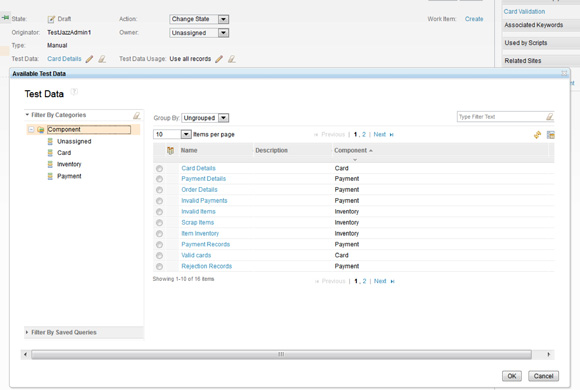The height and width of the screenshot is (390, 580).
Task: Open the Card Validation link
Action: coord(524,11)
